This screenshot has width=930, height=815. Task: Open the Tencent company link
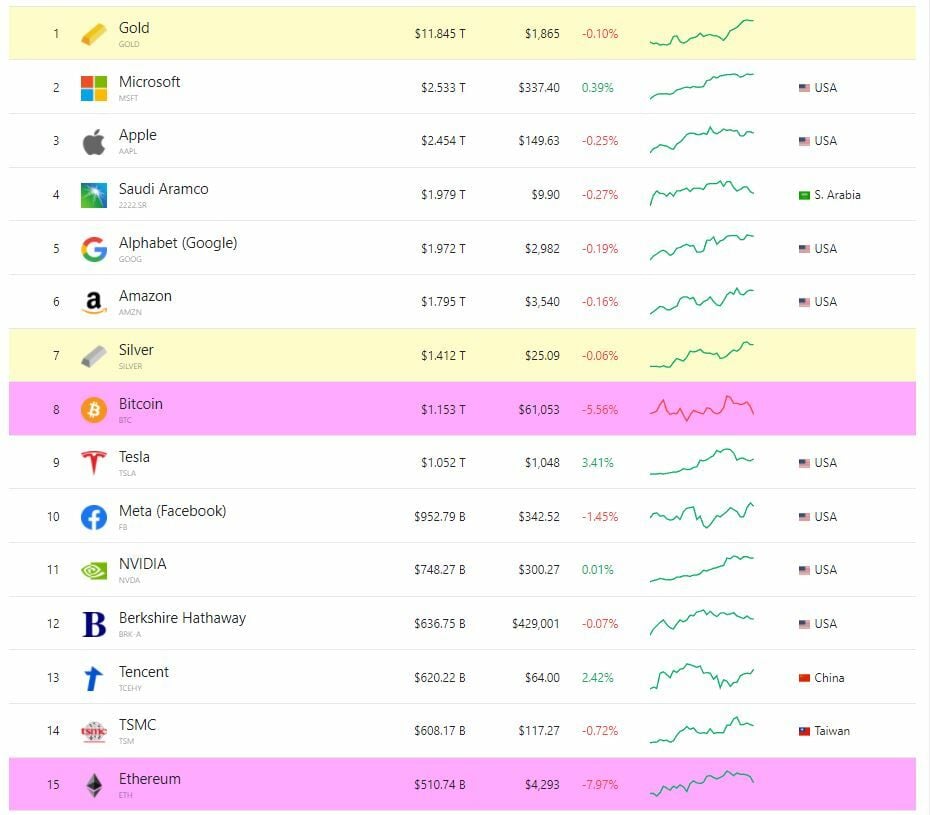[x=144, y=672]
